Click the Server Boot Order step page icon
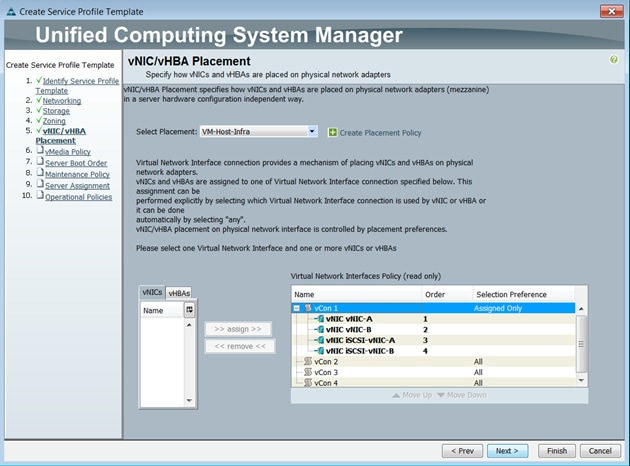 pos(40,161)
